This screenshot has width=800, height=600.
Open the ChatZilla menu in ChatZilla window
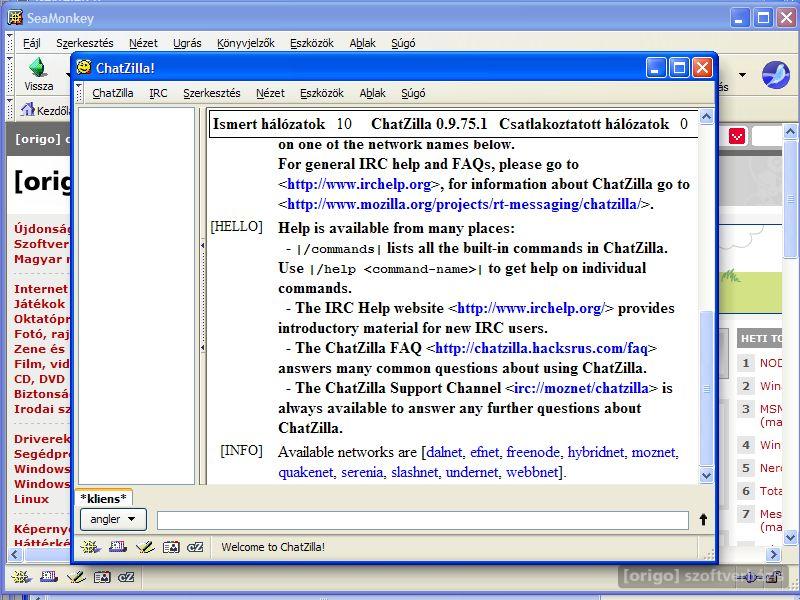point(113,93)
